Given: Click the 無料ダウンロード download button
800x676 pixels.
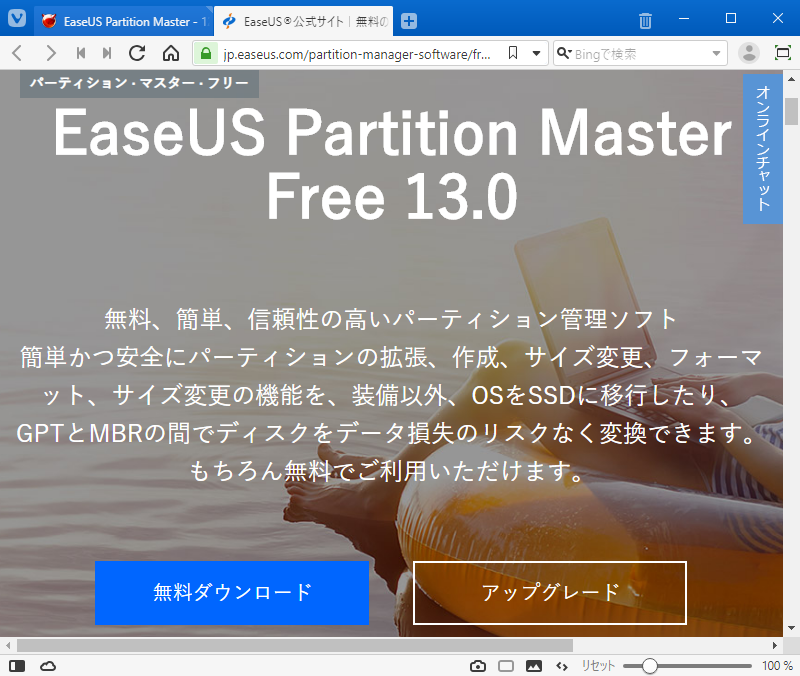Looking at the screenshot, I should pos(231,593).
